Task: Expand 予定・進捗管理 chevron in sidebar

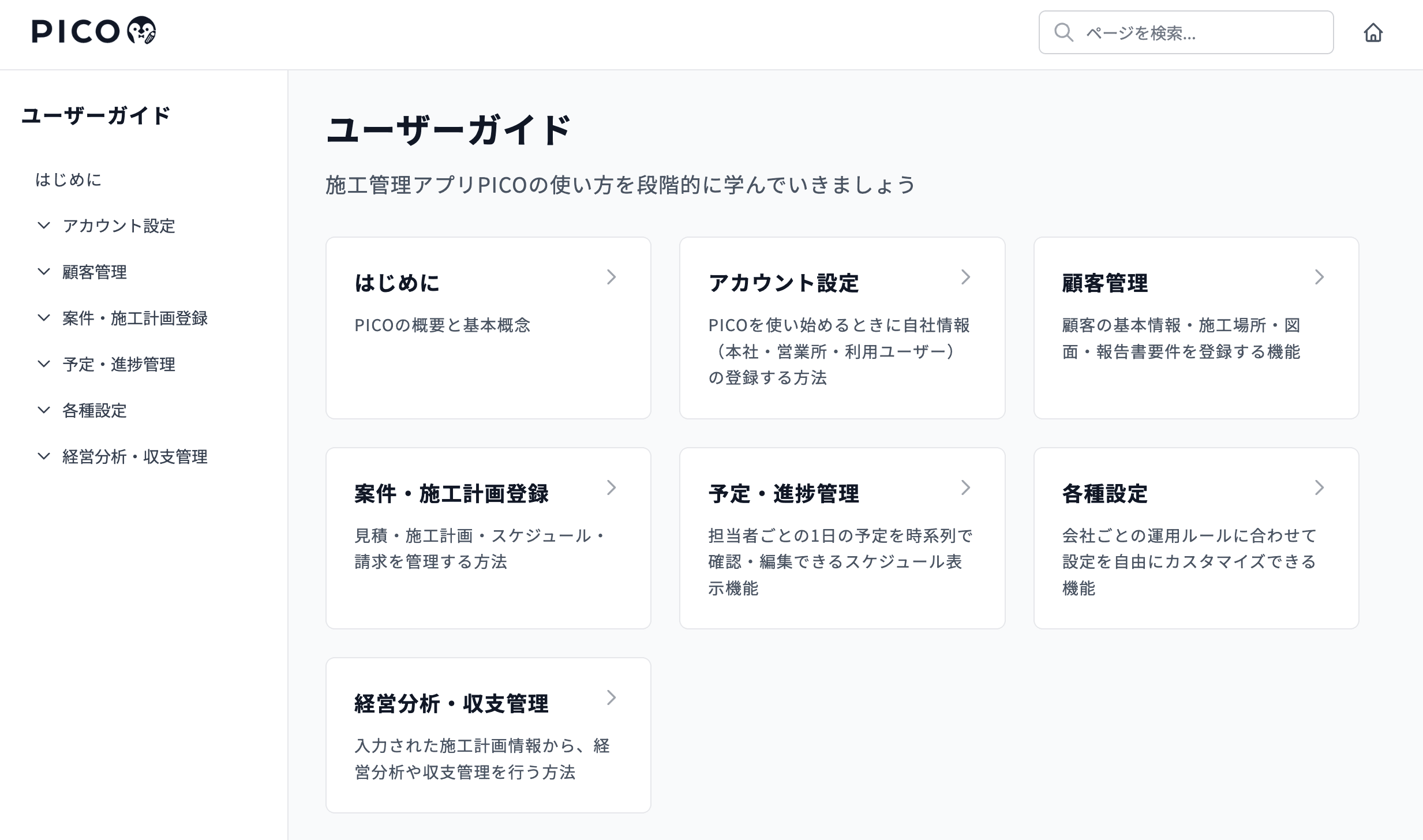Action: coord(44,364)
